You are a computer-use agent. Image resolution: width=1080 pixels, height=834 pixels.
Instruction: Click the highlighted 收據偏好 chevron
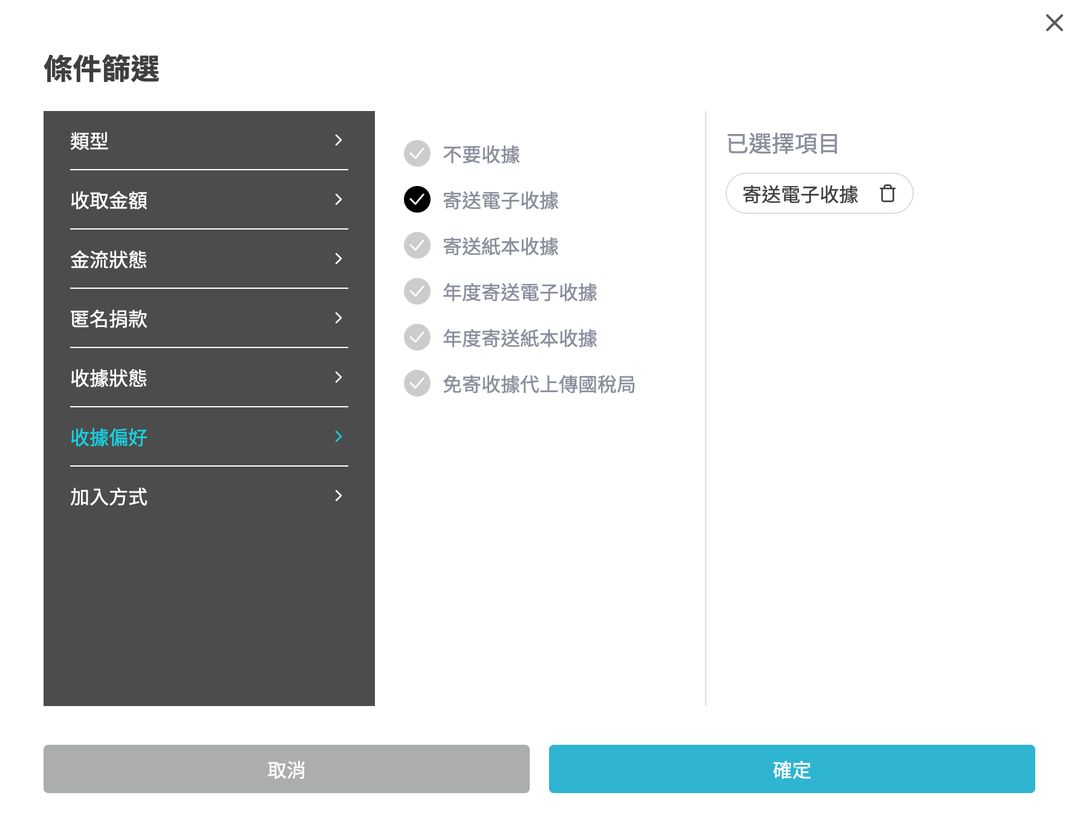click(338, 437)
